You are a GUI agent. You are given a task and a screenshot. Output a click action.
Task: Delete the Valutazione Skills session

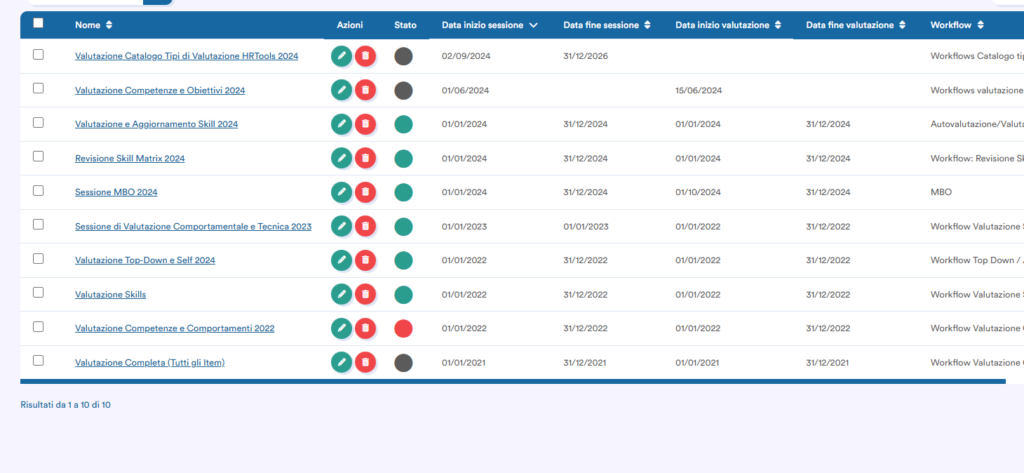(365, 294)
